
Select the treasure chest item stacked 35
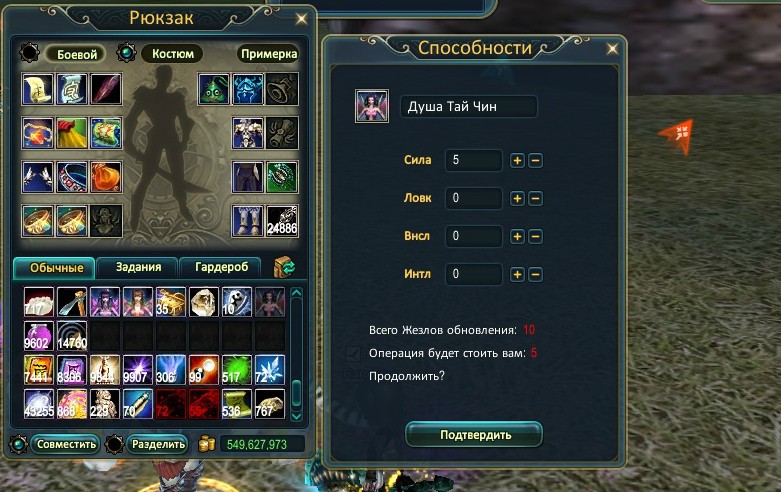coord(170,302)
